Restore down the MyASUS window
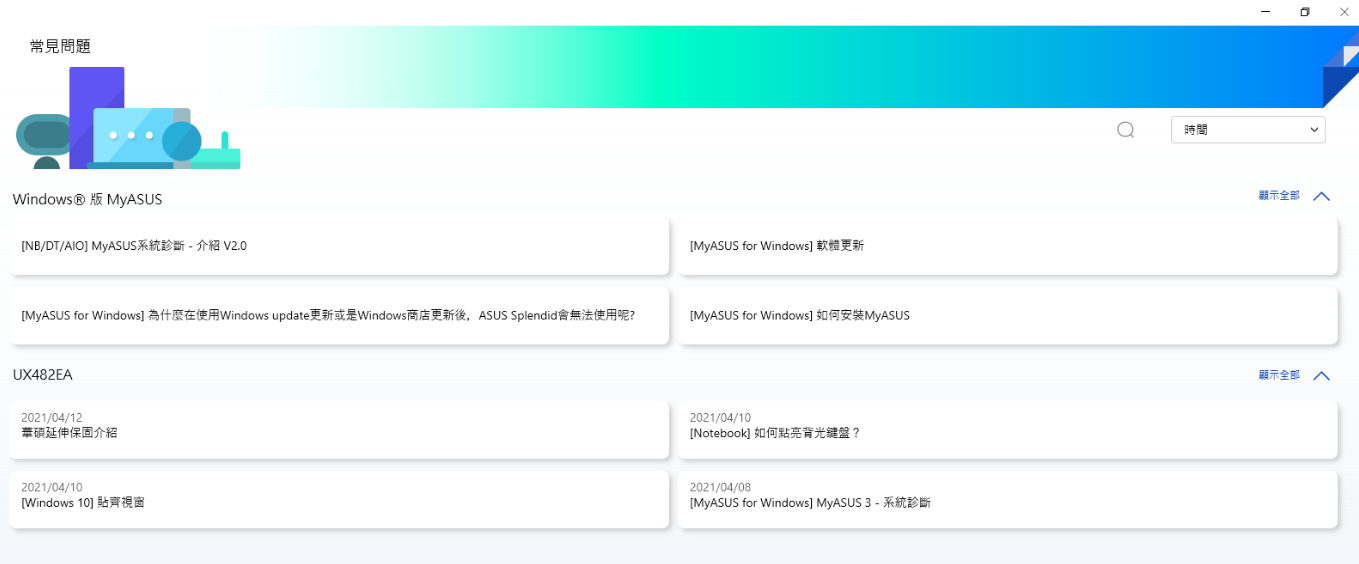 (1305, 12)
